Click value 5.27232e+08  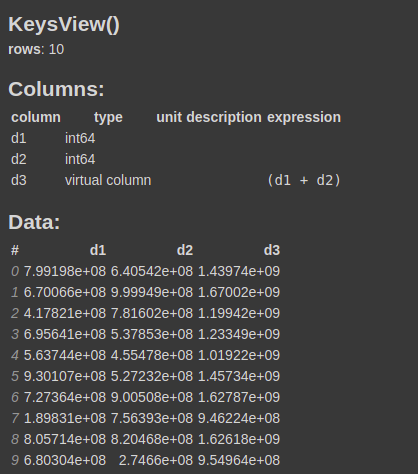coord(152,376)
